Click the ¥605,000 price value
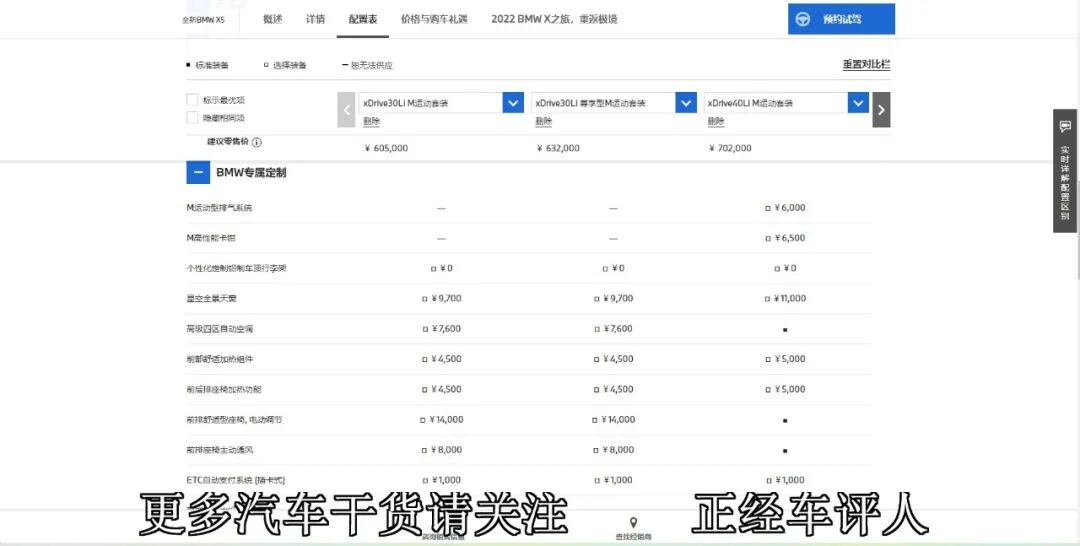This screenshot has width=1080, height=546. (386, 148)
